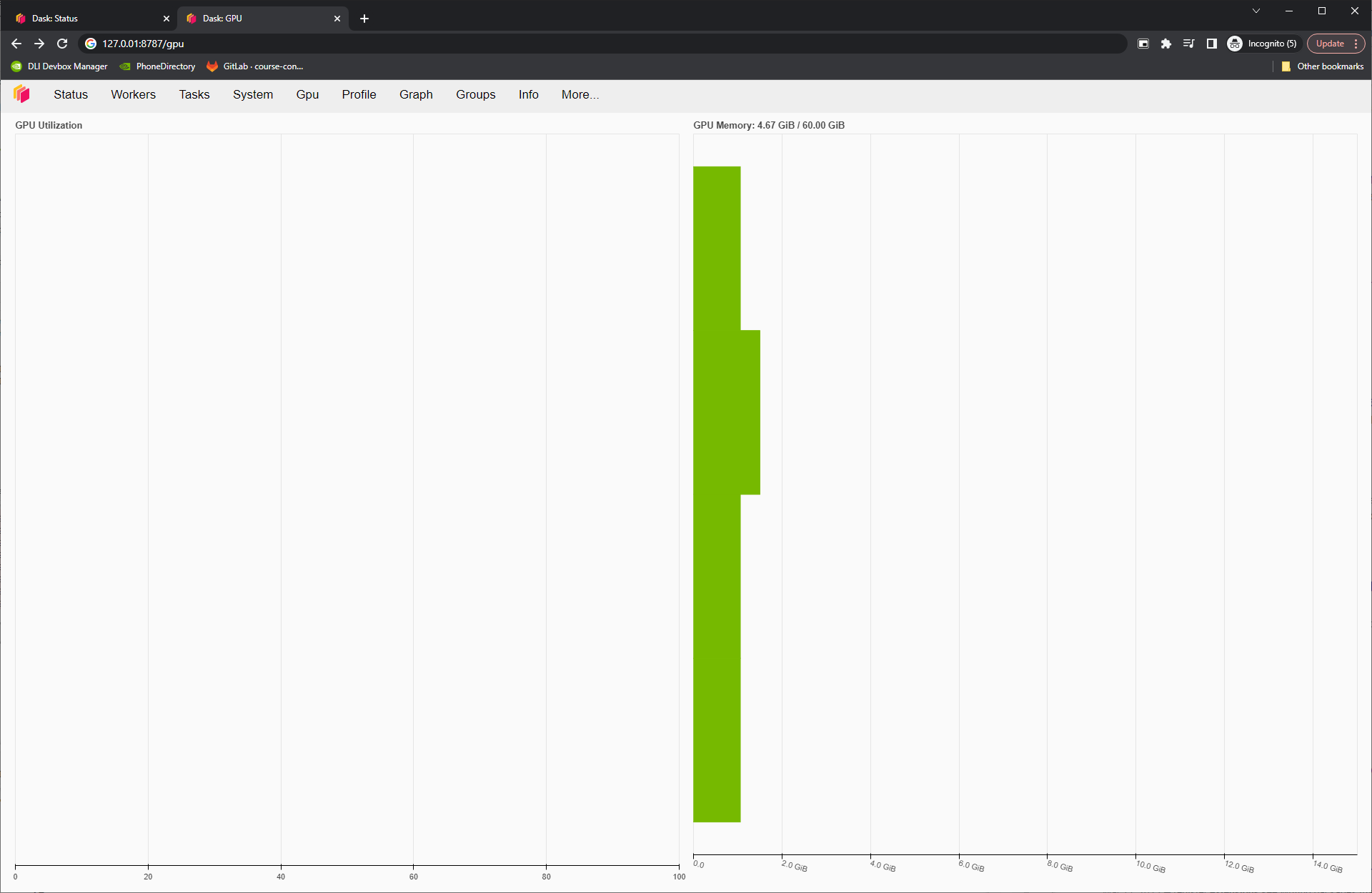Image resolution: width=1372 pixels, height=893 pixels.
Task: Open the browser extensions puzzle icon
Action: (1166, 44)
